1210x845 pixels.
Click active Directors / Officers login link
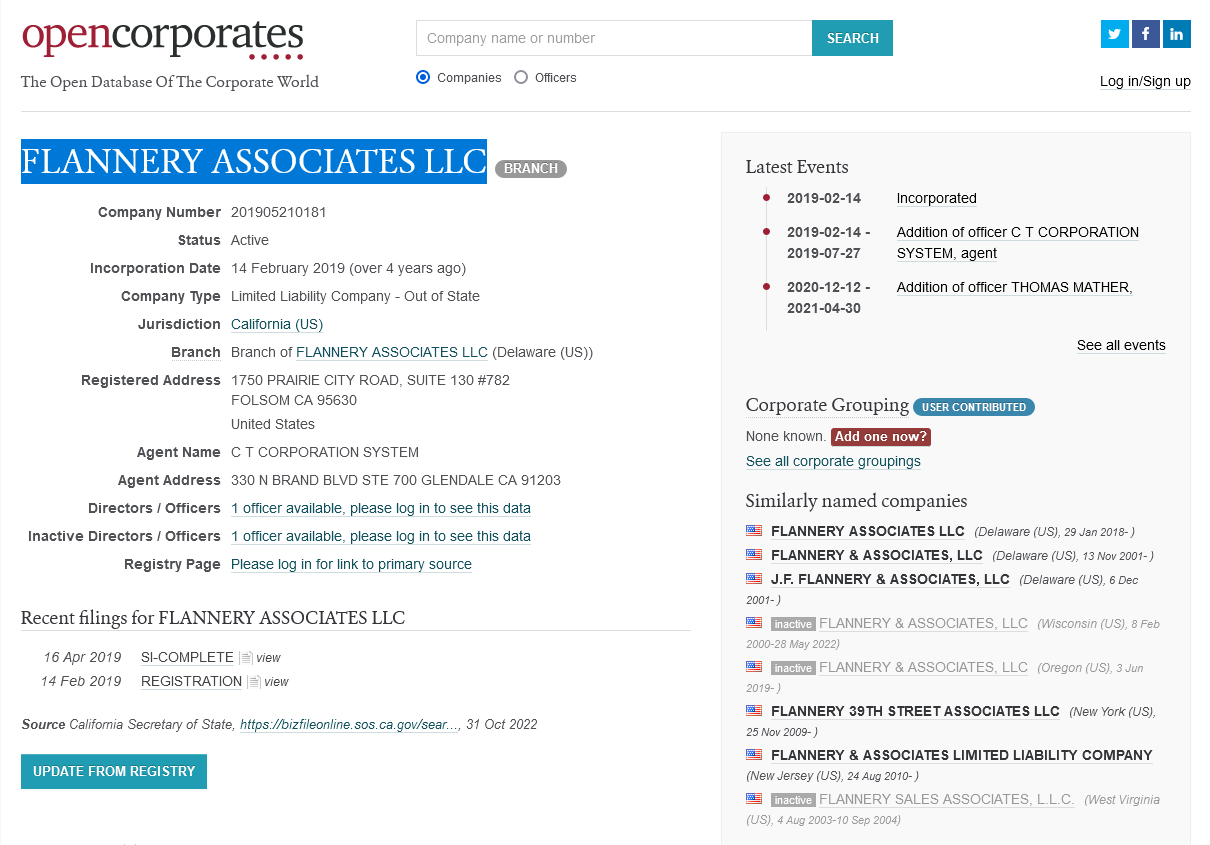pyautogui.click(x=381, y=508)
